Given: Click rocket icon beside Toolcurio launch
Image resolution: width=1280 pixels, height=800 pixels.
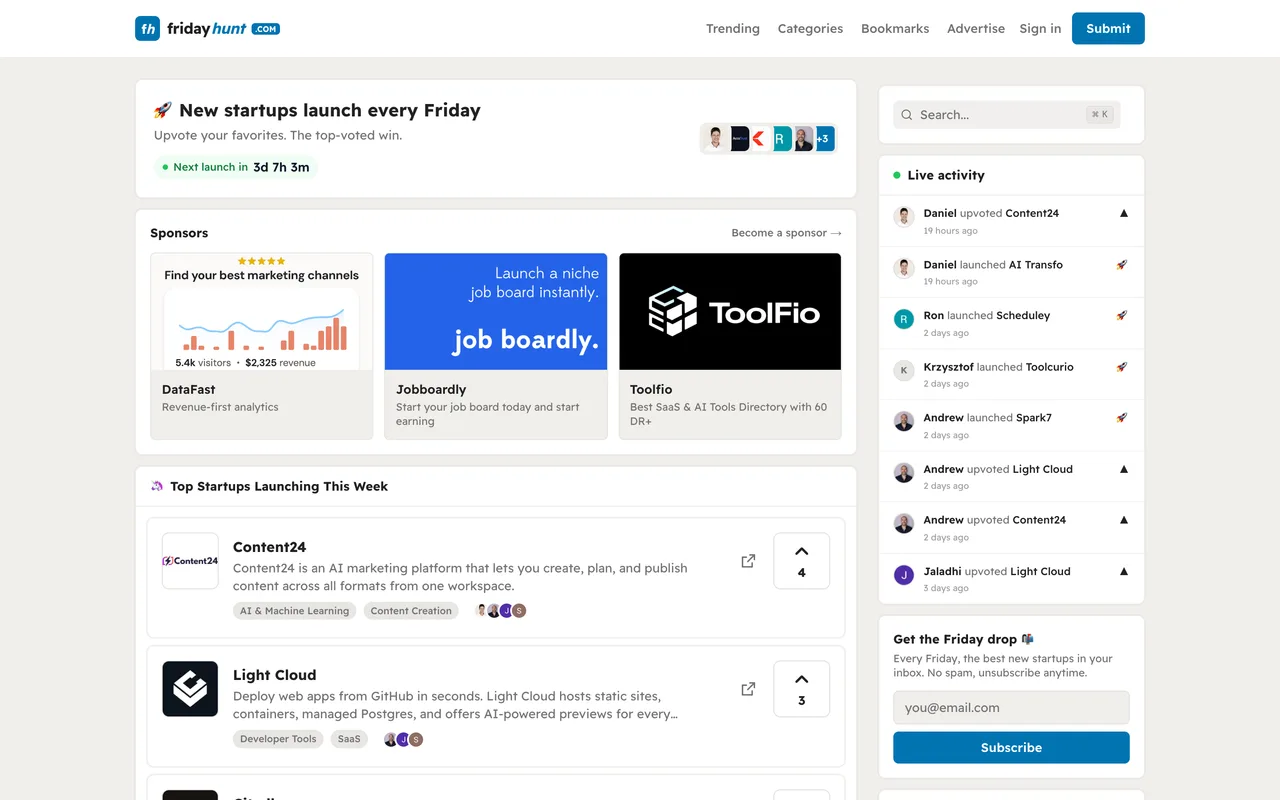Looking at the screenshot, I should tap(1122, 367).
